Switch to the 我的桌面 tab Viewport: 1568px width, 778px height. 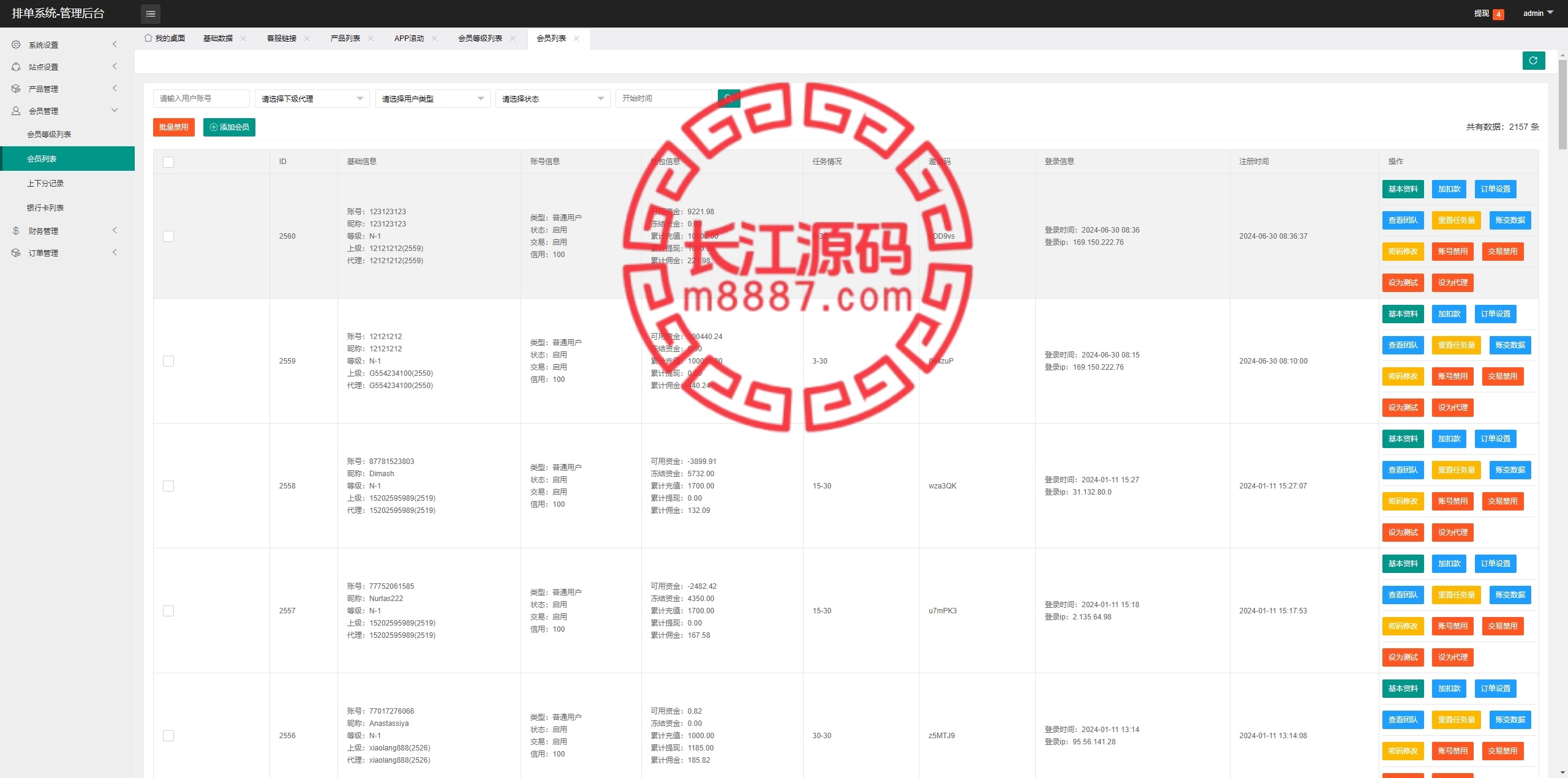[165, 38]
